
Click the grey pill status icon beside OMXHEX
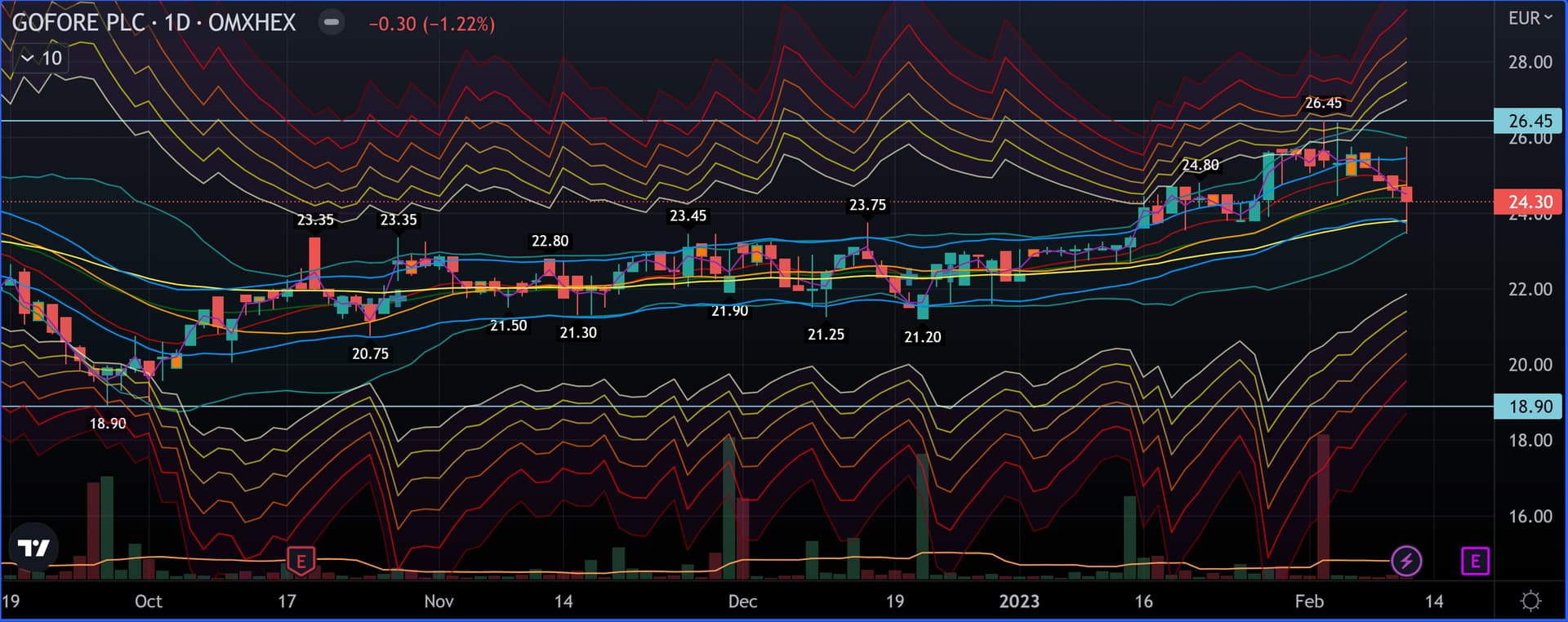(332, 22)
